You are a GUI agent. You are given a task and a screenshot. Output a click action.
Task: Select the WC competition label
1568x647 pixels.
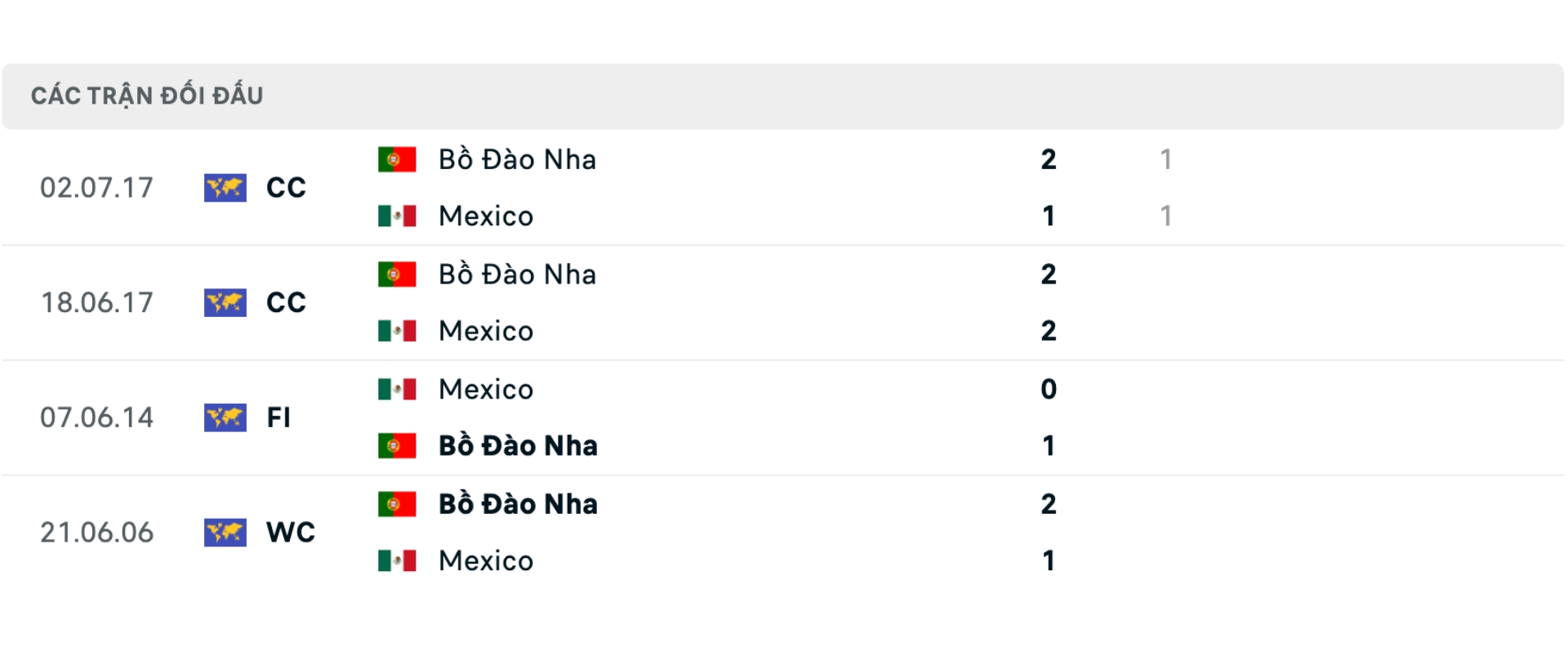point(290,533)
